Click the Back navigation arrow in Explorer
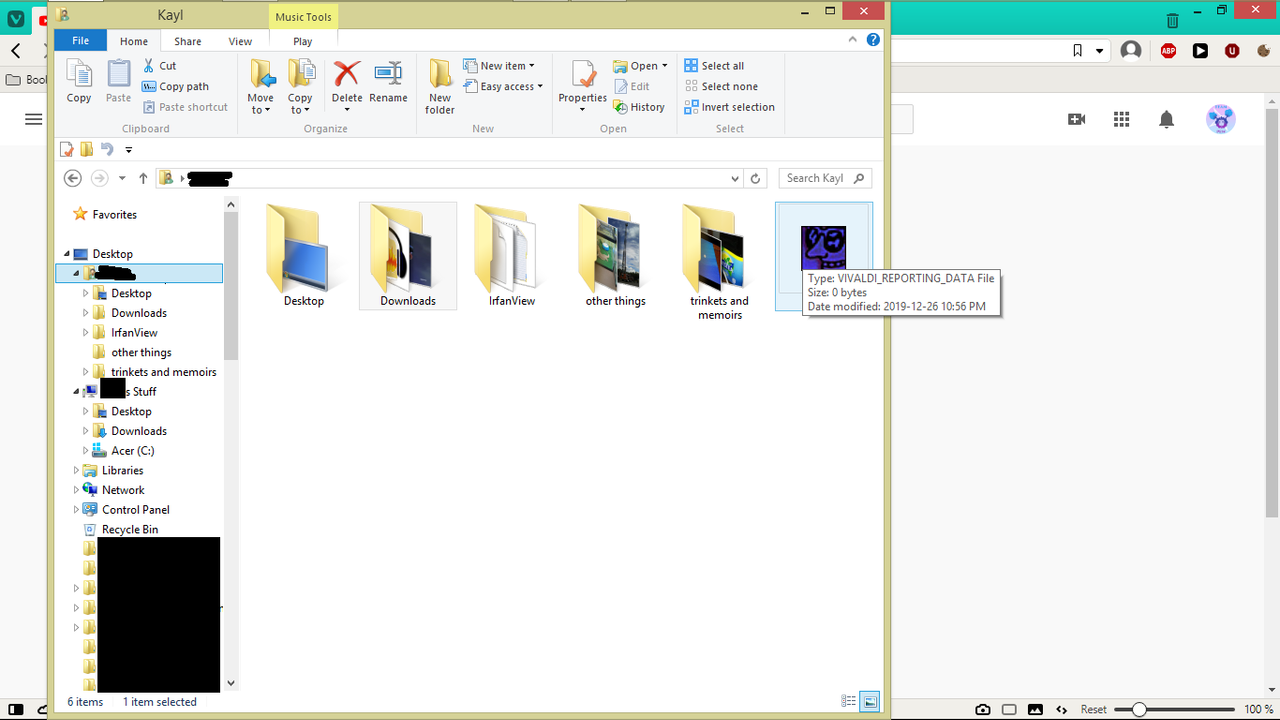 click(72, 178)
